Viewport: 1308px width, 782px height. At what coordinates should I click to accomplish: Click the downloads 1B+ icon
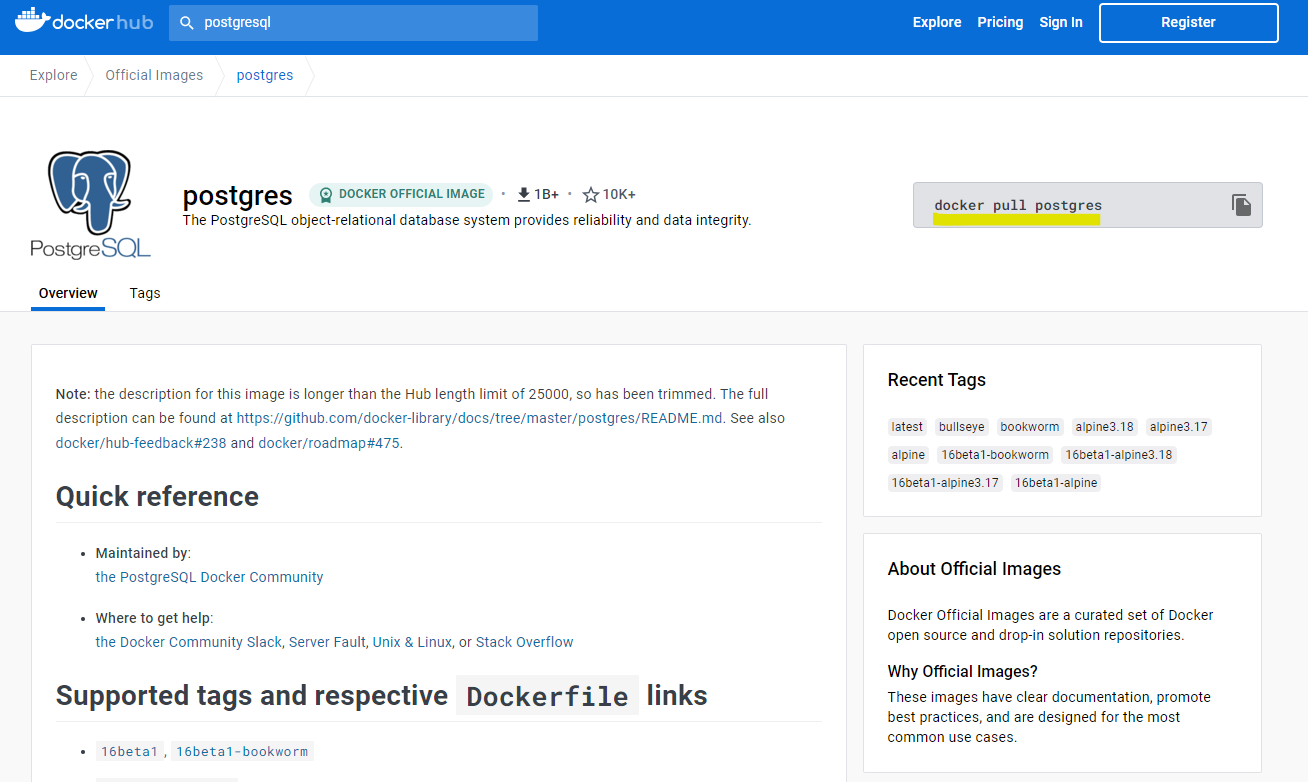[x=523, y=195]
